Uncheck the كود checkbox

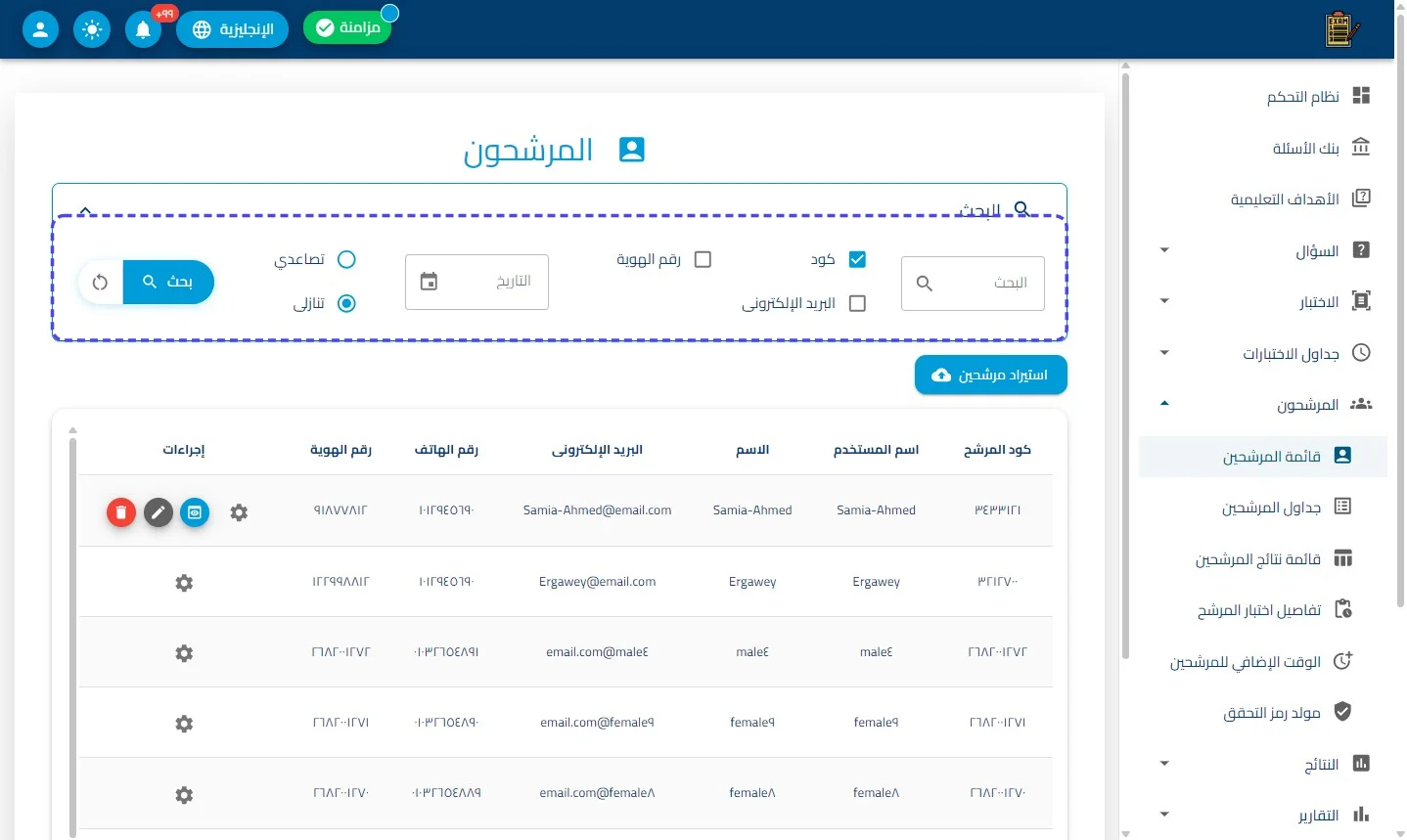(857, 259)
